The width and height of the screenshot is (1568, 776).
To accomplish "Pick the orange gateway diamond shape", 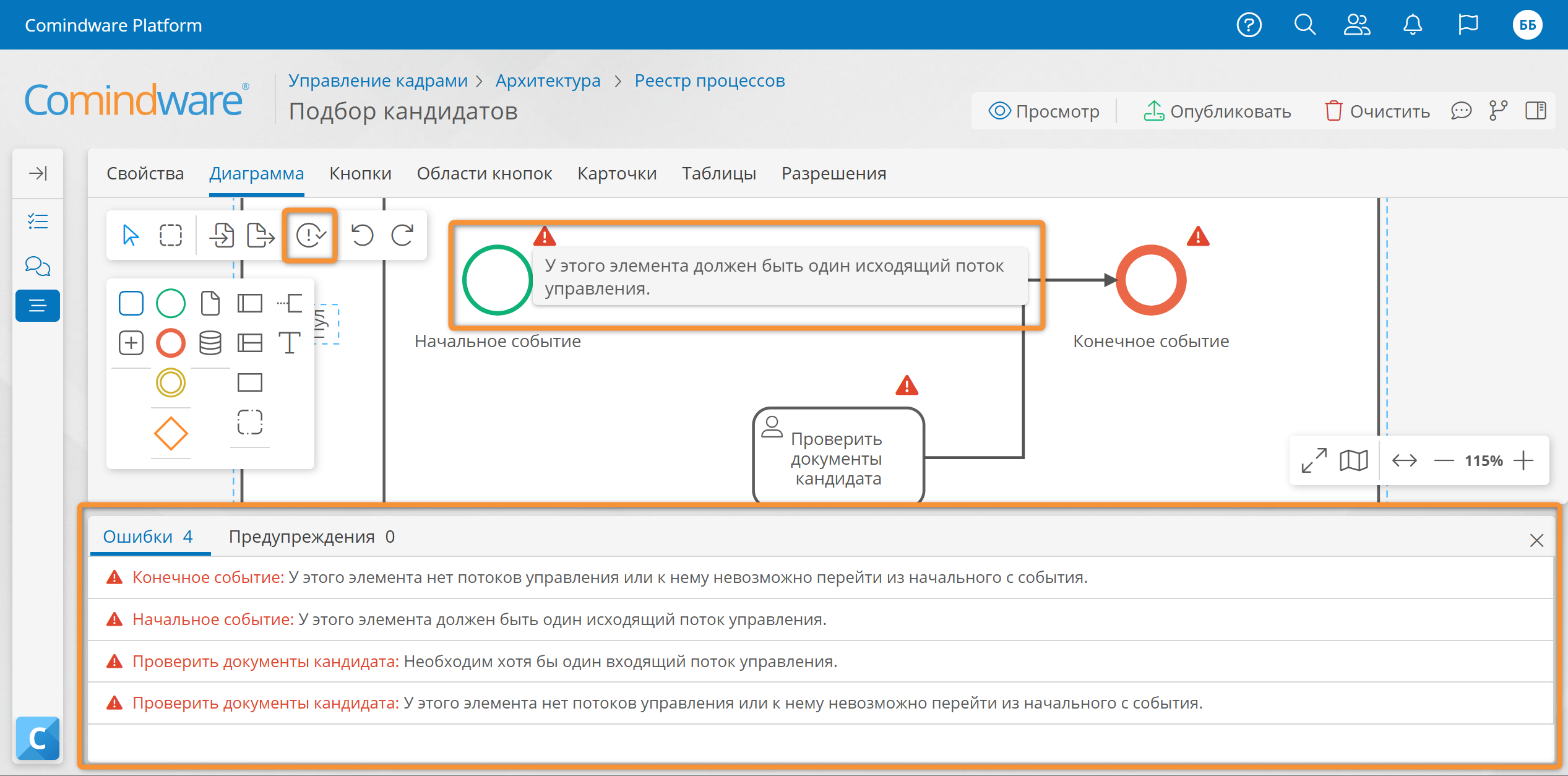I will (x=171, y=433).
